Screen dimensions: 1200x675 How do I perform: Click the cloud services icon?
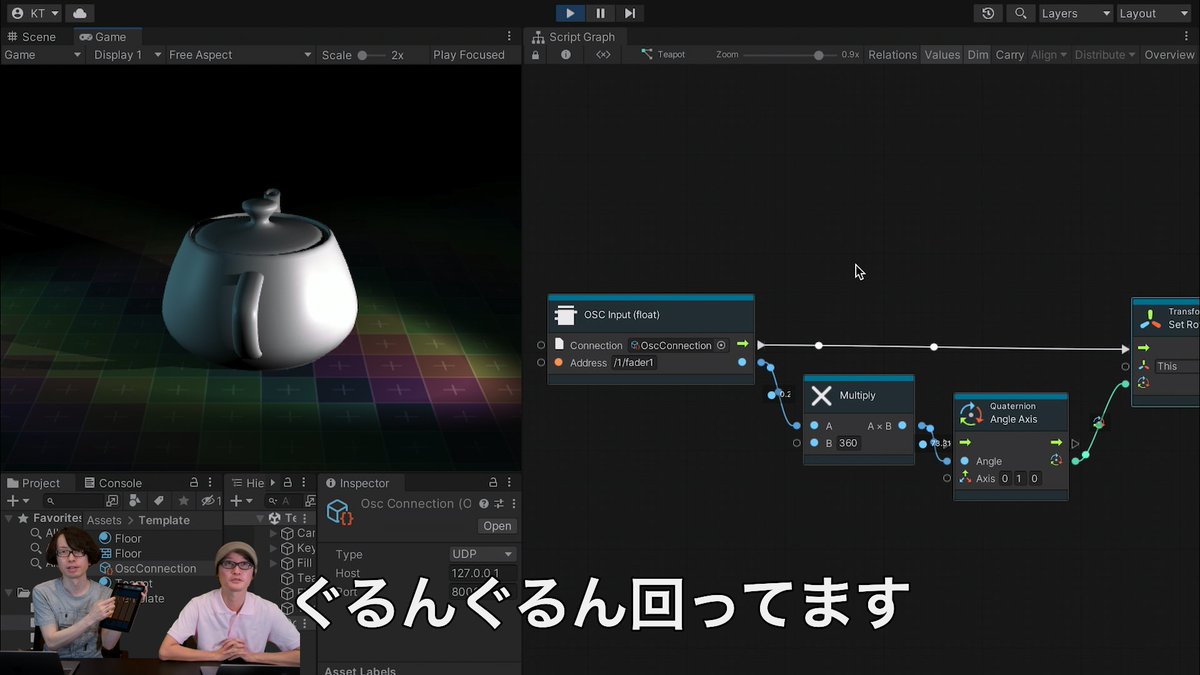click(79, 13)
